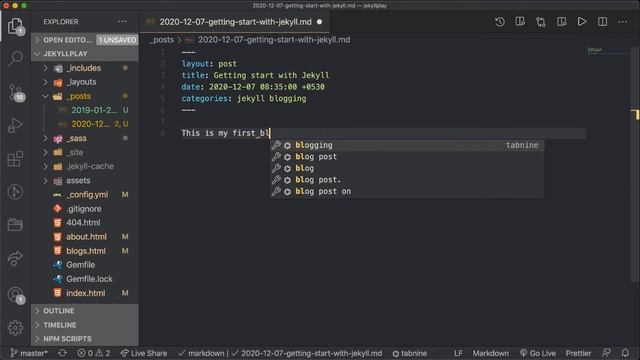The image size is (640, 360).
Task: Expand the OPEN EDITORS section
Action: [x=85, y=40]
